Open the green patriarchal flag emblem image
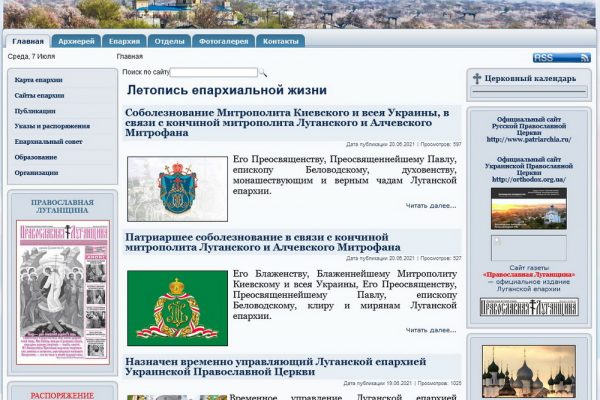600x400 pixels. point(177,307)
